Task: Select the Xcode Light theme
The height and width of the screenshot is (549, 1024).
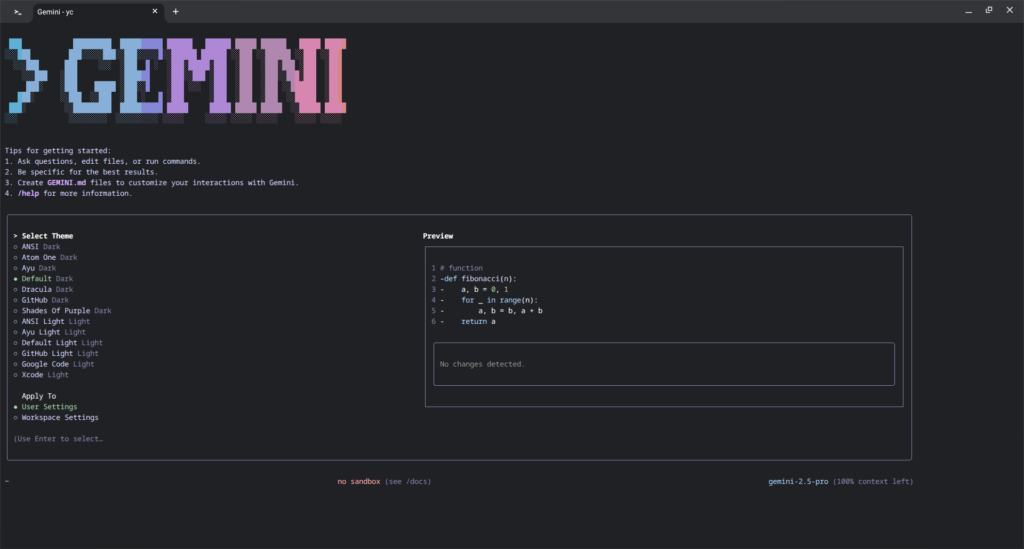Action: click(41, 375)
